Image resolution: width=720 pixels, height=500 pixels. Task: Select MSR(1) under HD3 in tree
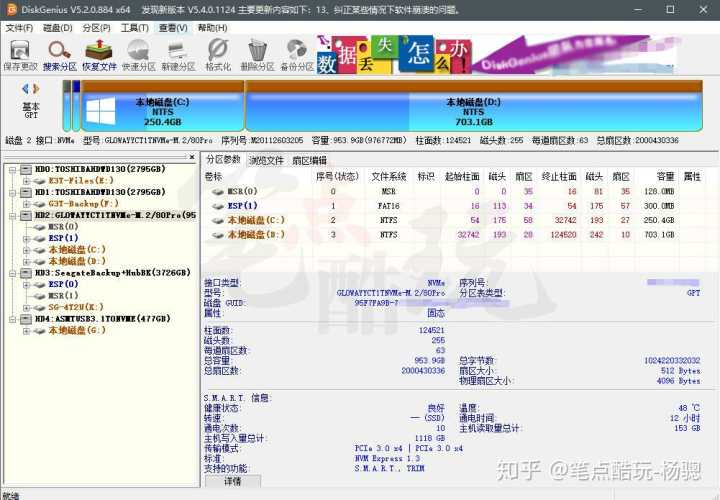(x=63, y=296)
